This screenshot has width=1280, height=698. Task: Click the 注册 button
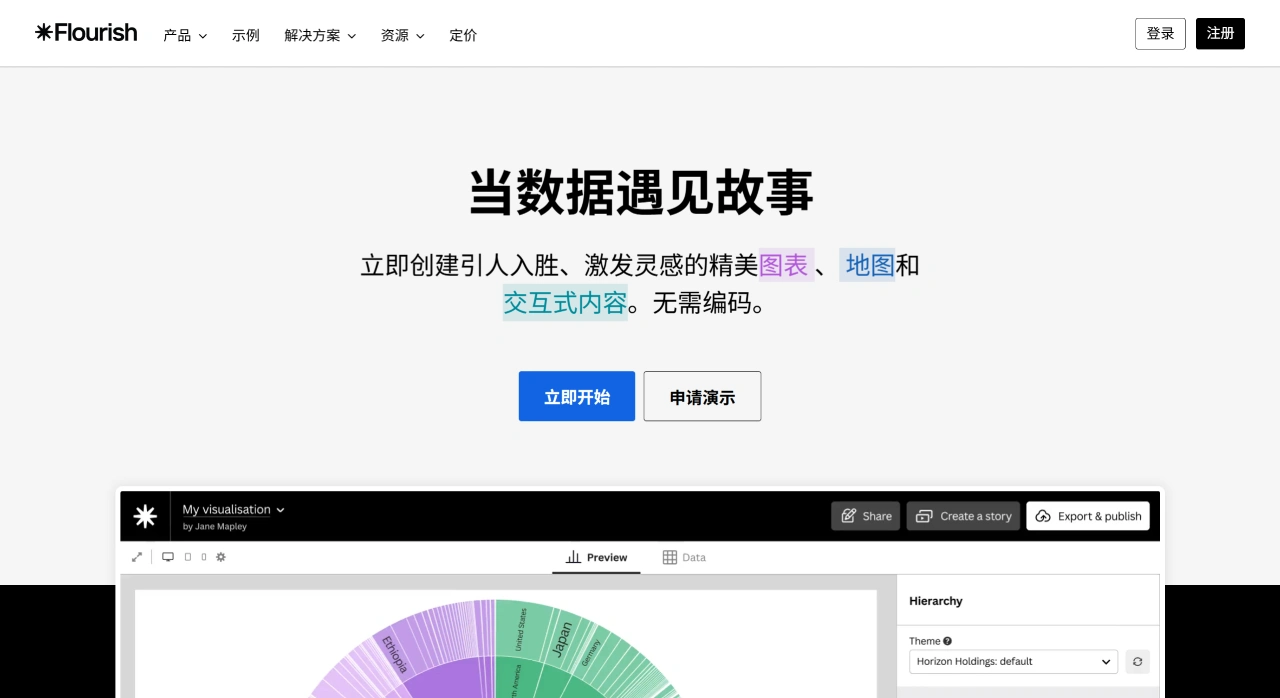click(1220, 33)
